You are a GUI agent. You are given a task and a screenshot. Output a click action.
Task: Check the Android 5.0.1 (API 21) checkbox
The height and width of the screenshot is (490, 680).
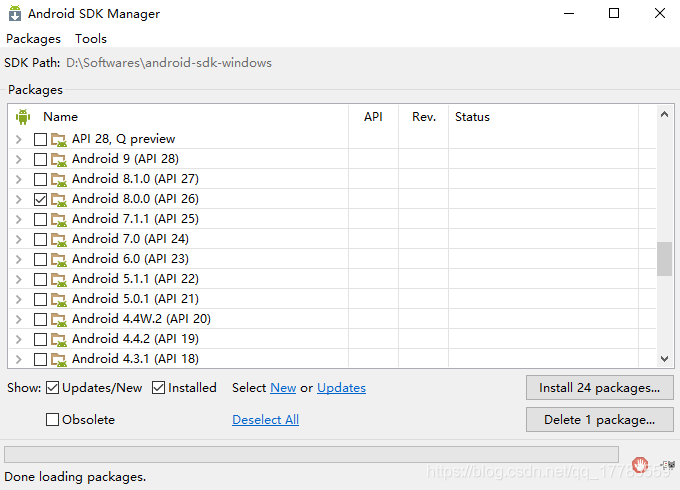40,299
